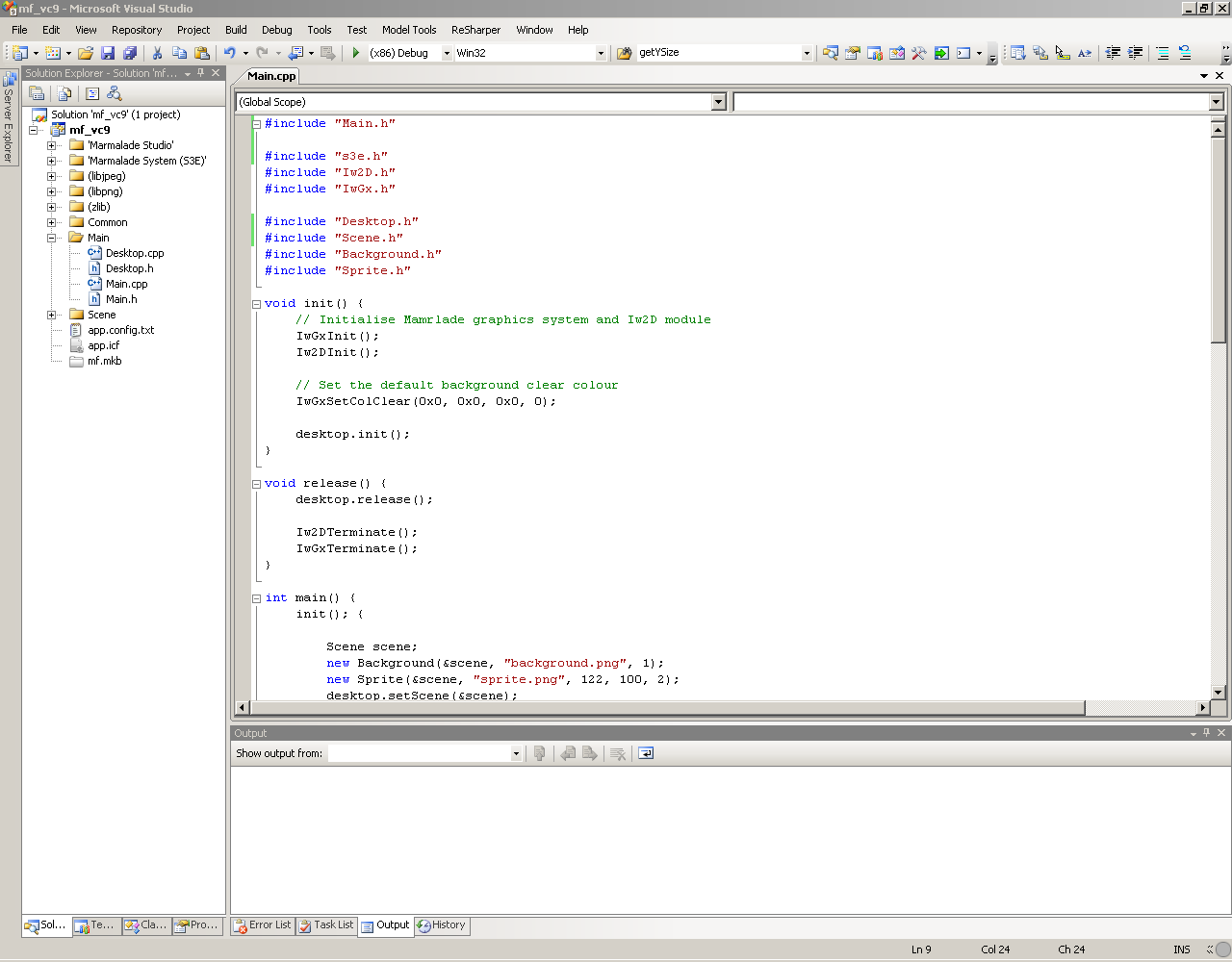1232x962 pixels.
Task: Click the editor vertical scrollbar thumb
Action: pyautogui.click(x=1218, y=240)
